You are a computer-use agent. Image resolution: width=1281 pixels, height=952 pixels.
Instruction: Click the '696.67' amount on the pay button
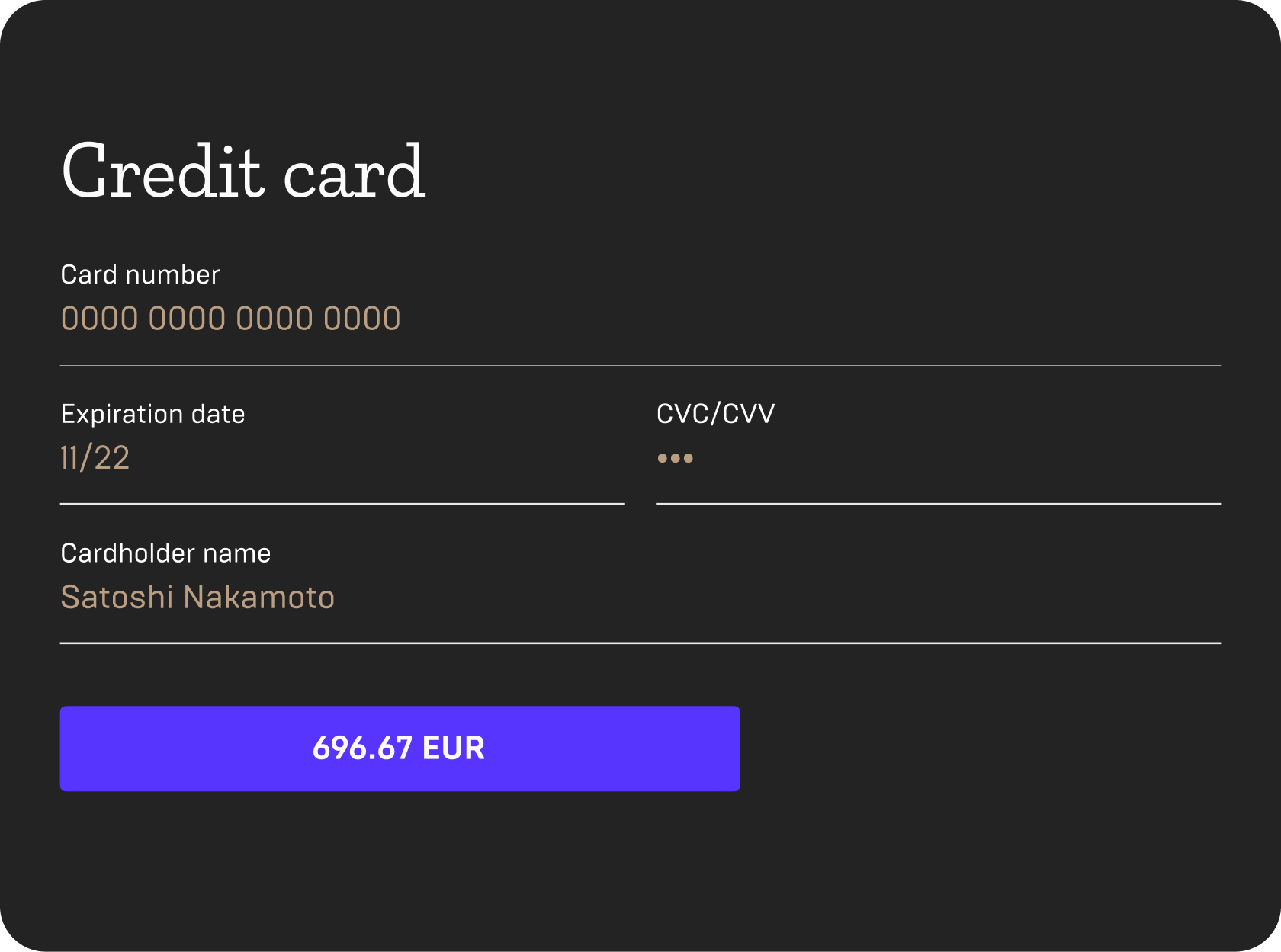(362, 748)
